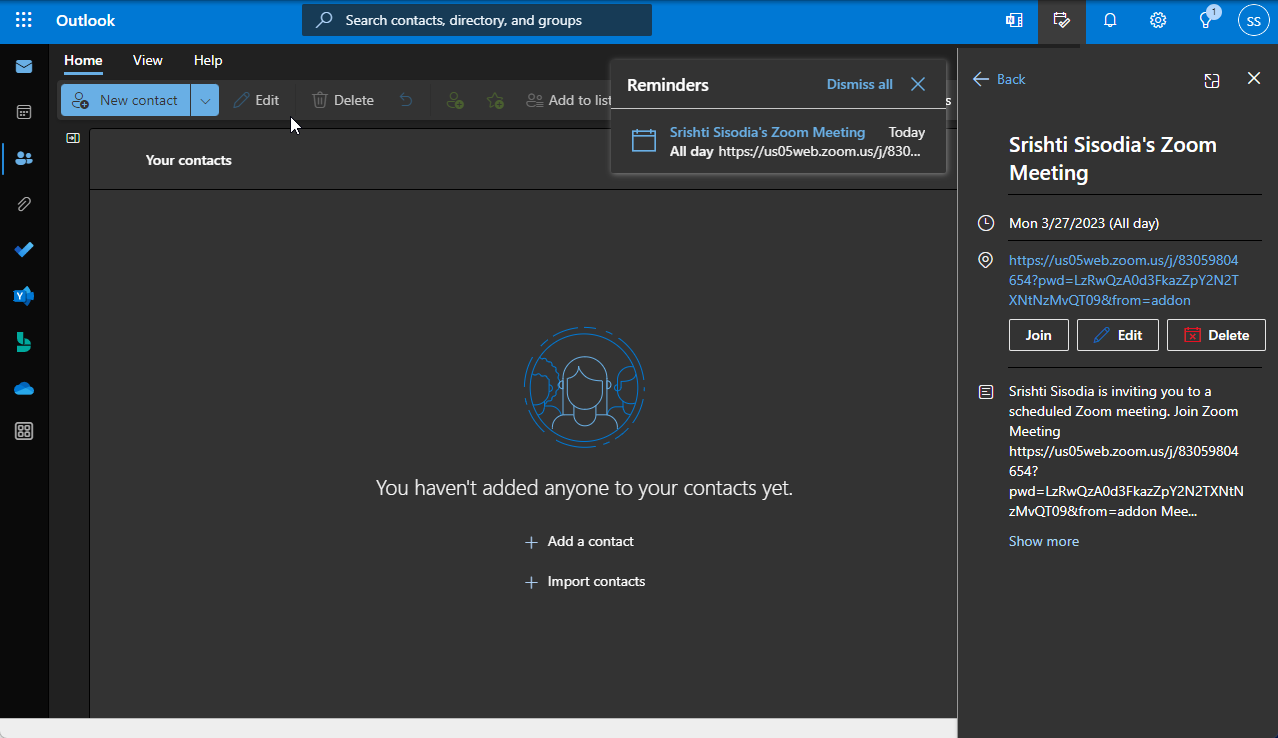
Task: Open the Help tab
Action: click(208, 60)
